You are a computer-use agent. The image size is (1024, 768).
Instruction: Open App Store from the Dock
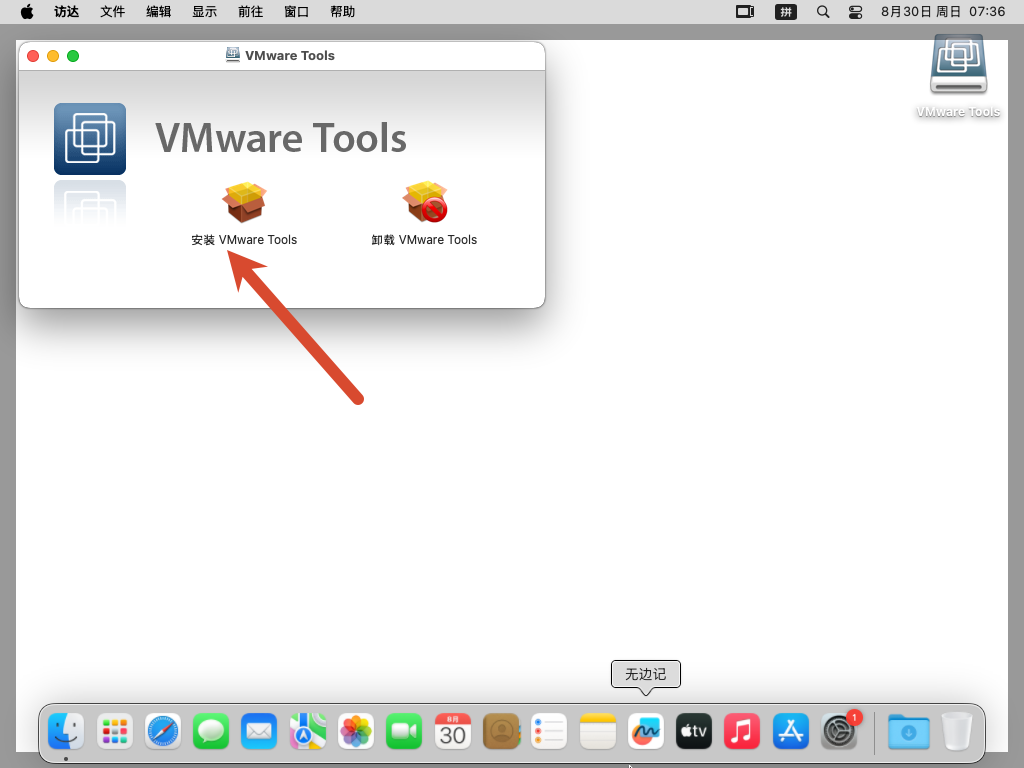(791, 731)
